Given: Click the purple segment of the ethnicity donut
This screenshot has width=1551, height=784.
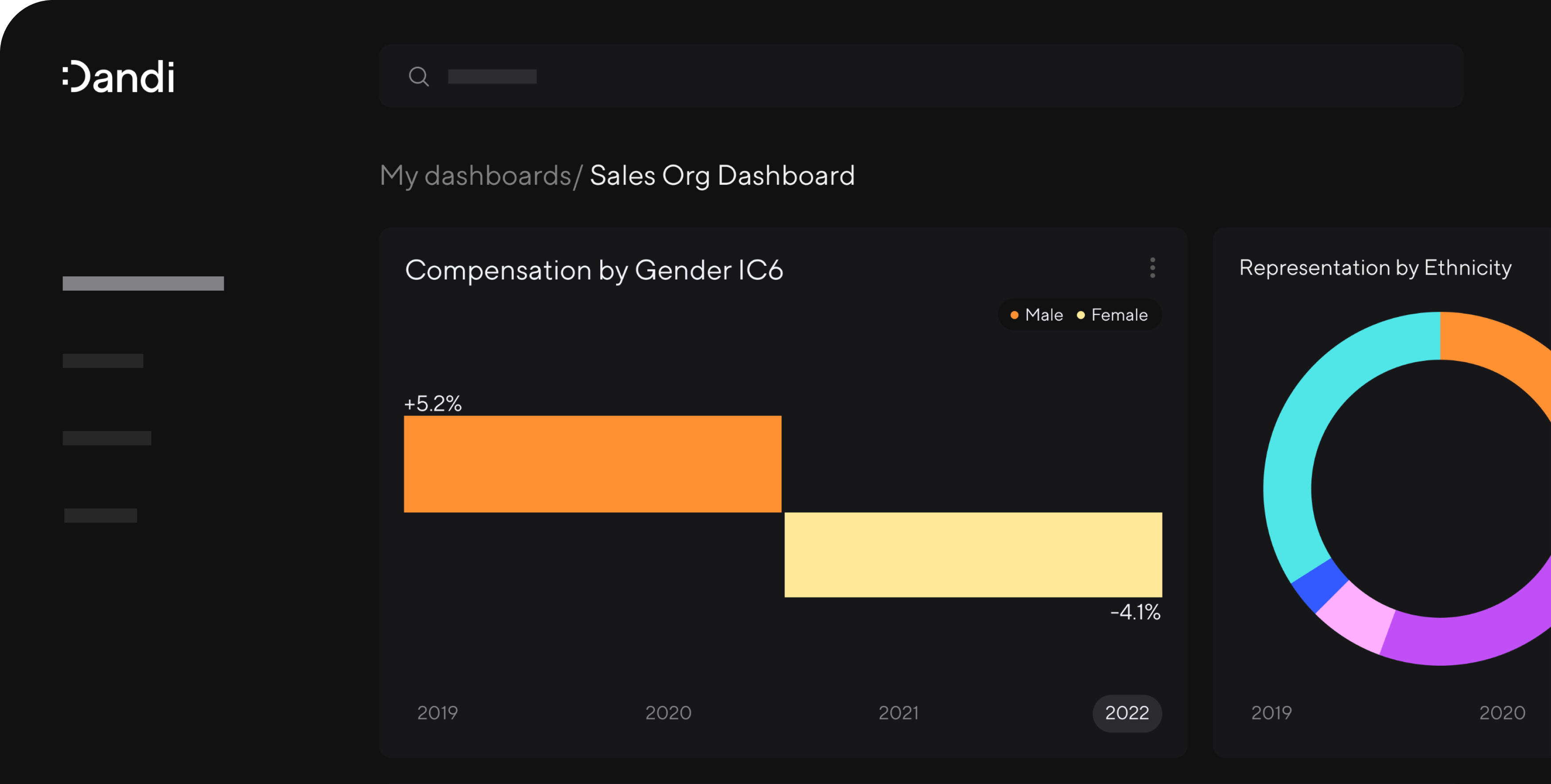Looking at the screenshot, I should click(x=1457, y=640).
